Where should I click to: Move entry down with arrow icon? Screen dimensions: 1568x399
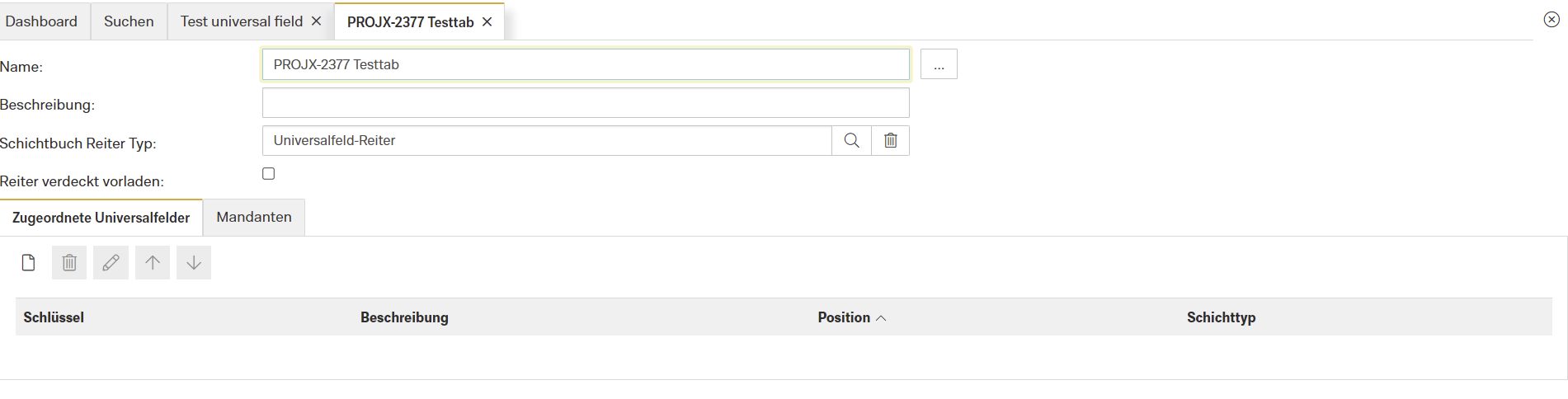click(194, 263)
